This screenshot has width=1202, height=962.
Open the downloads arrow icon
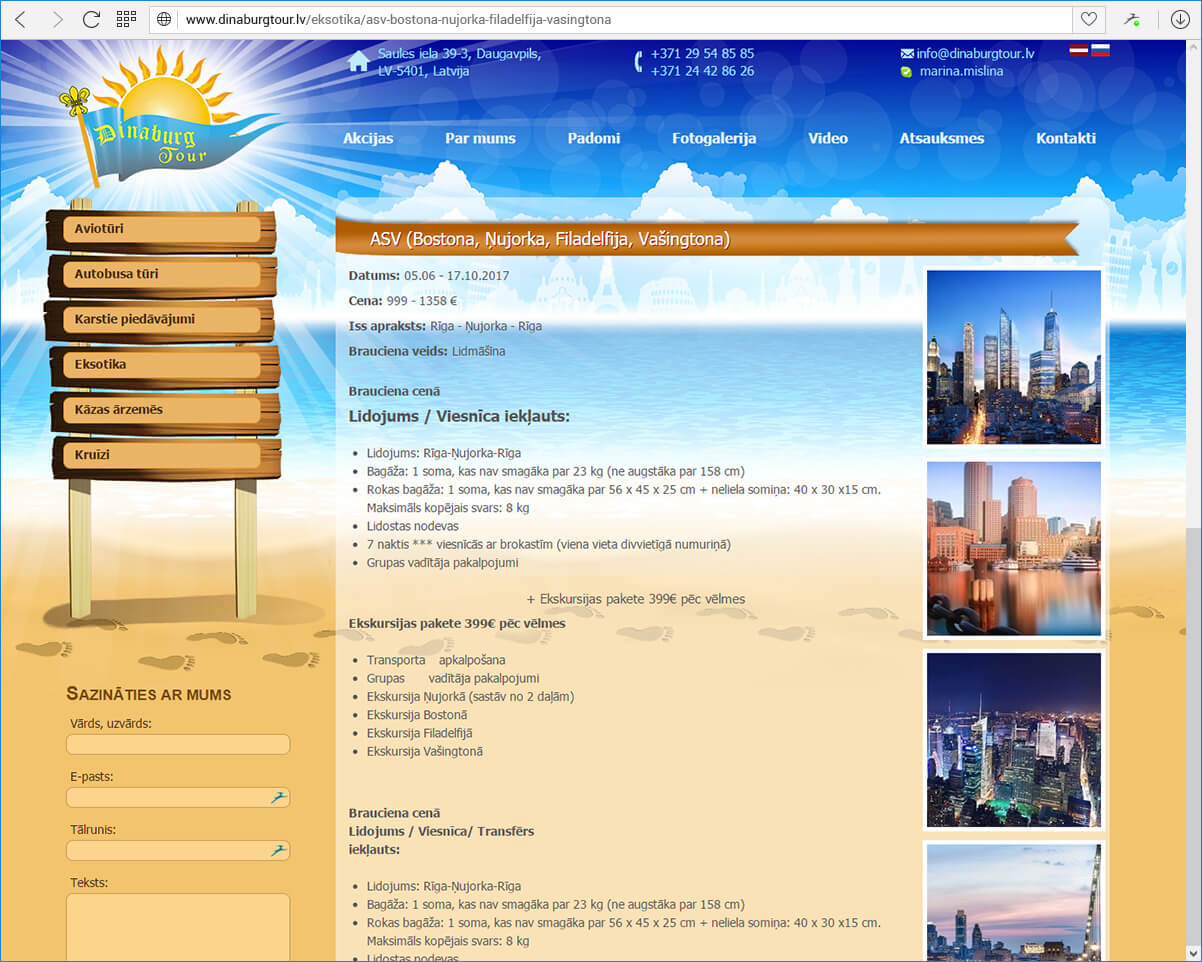(1178, 19)
